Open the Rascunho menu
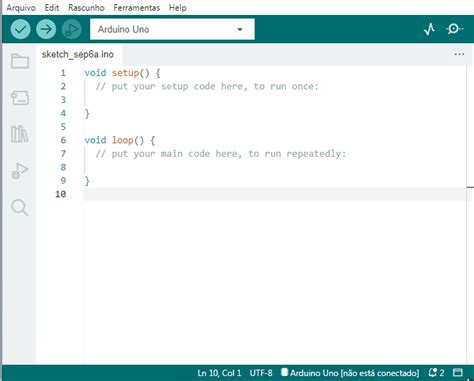This screenshot has height=381, width=474. [86, 8]
